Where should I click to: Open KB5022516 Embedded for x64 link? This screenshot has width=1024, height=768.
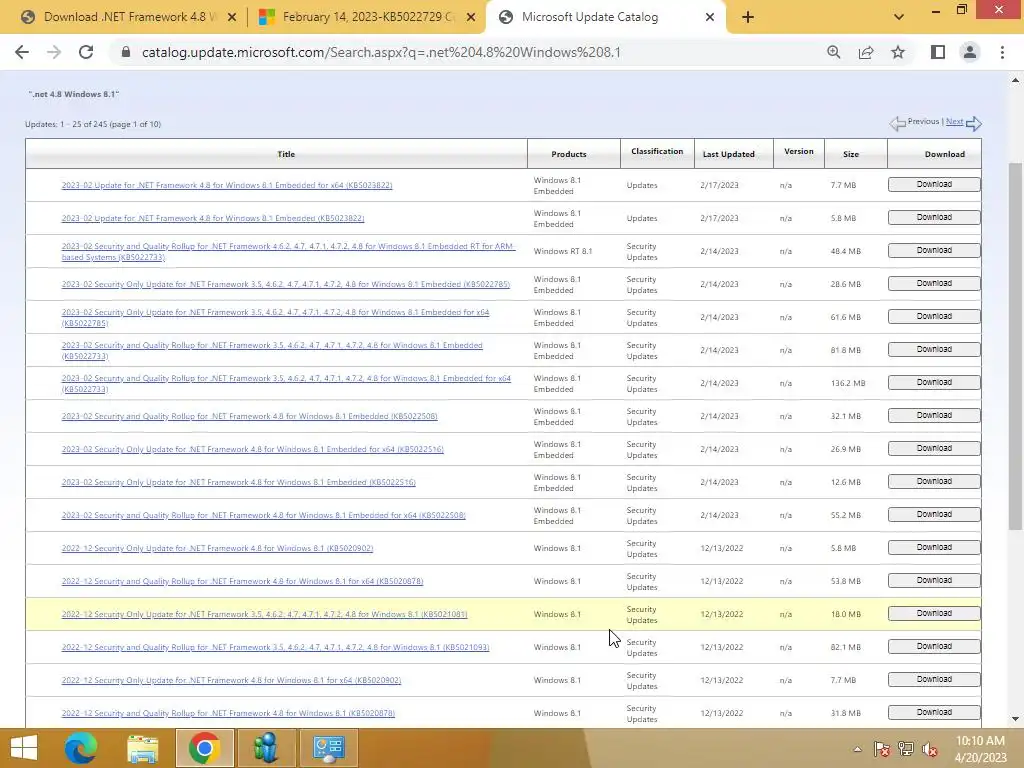(x=252, y=449)
